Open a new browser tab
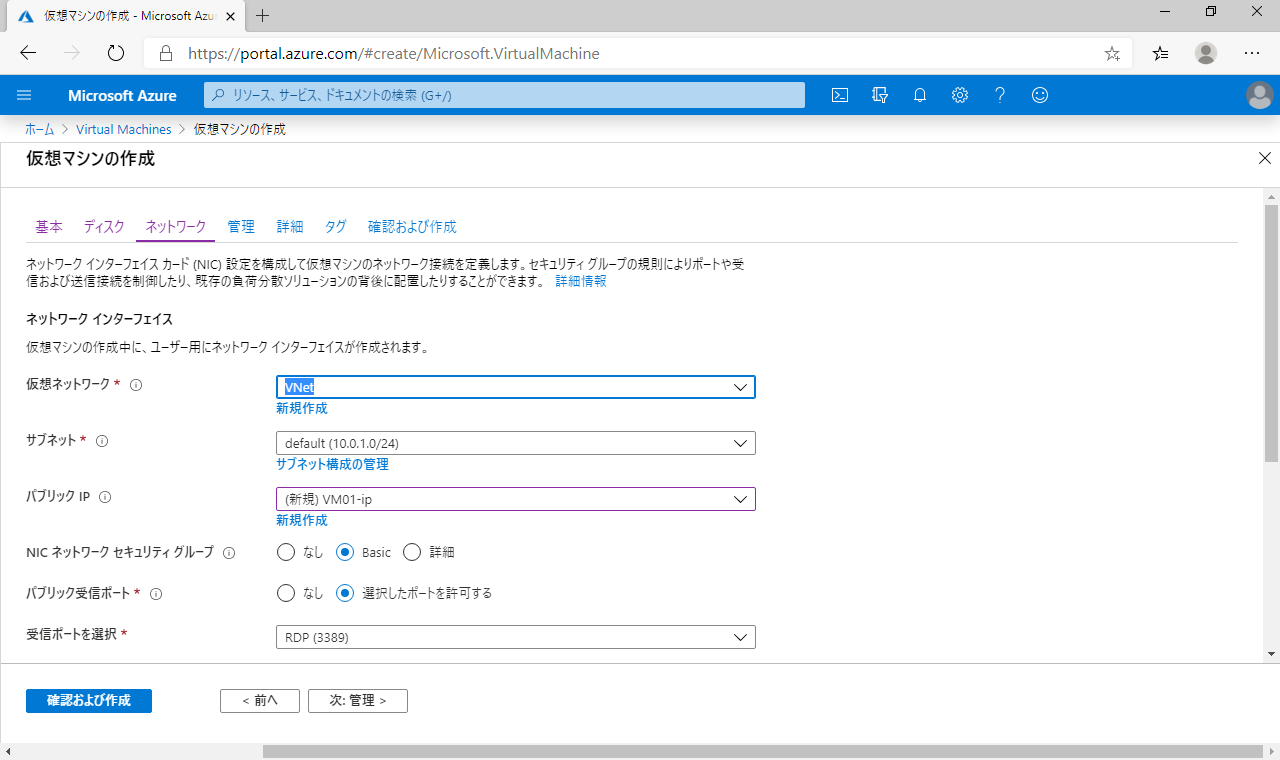 (263, 16)
